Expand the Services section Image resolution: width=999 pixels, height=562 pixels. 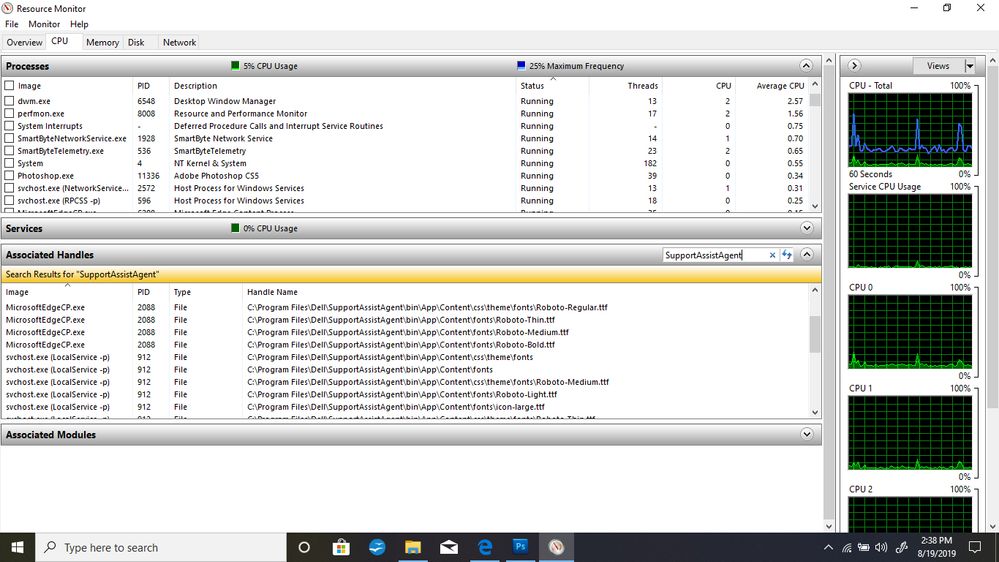coord(807,228)
